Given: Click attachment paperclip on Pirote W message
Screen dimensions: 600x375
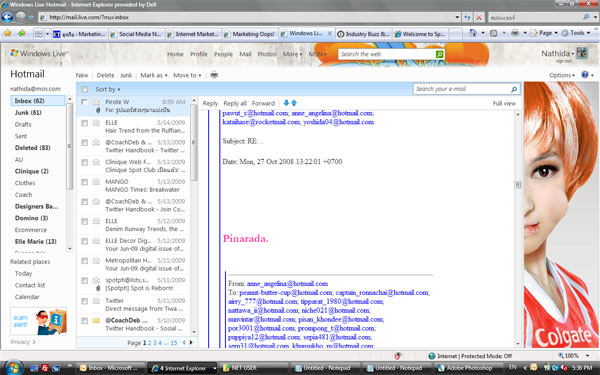Looking at the screenshot, I should (x=98, y=110).
